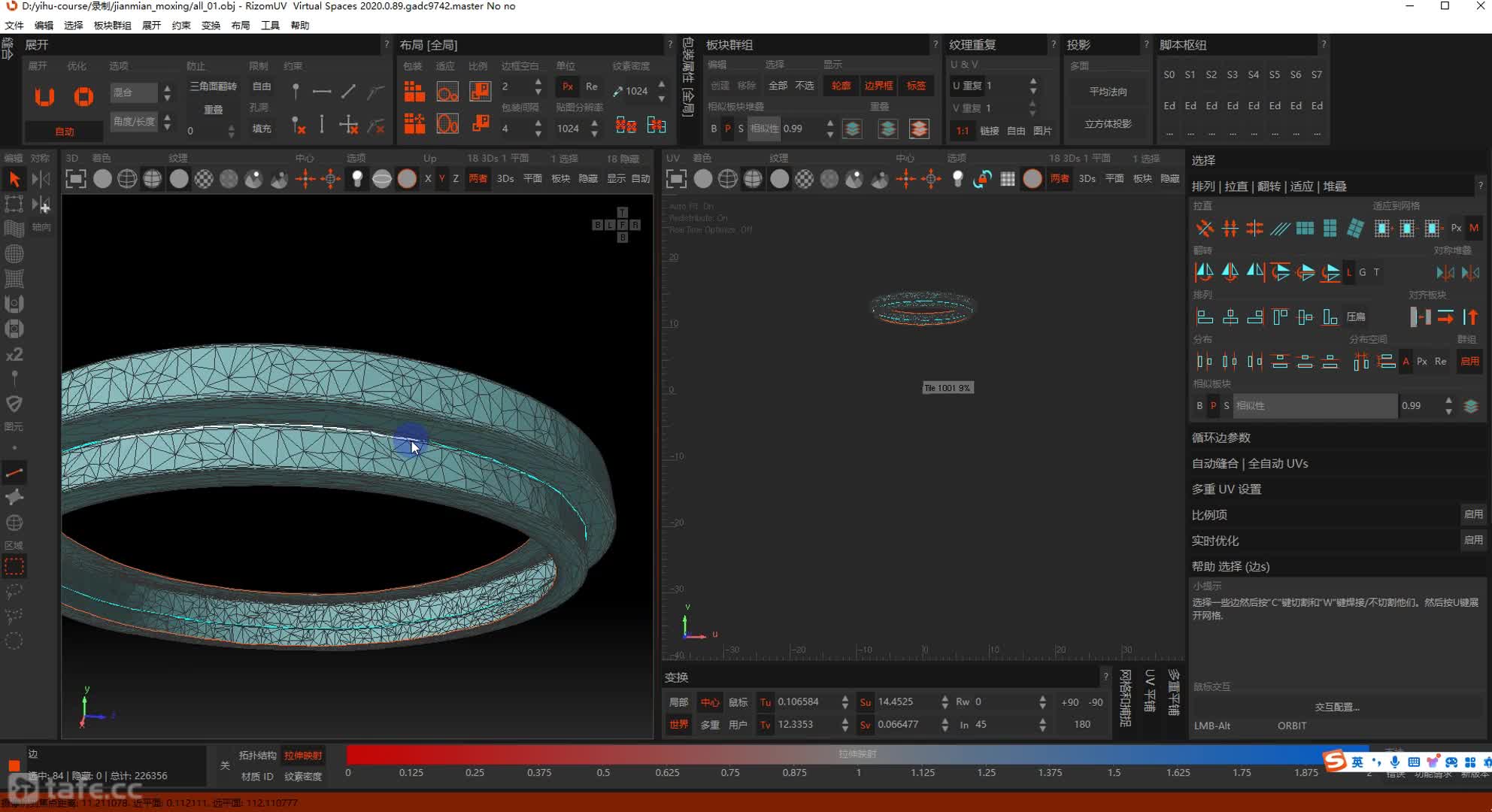Open the 编辑 menu

[x=44, y=25]
